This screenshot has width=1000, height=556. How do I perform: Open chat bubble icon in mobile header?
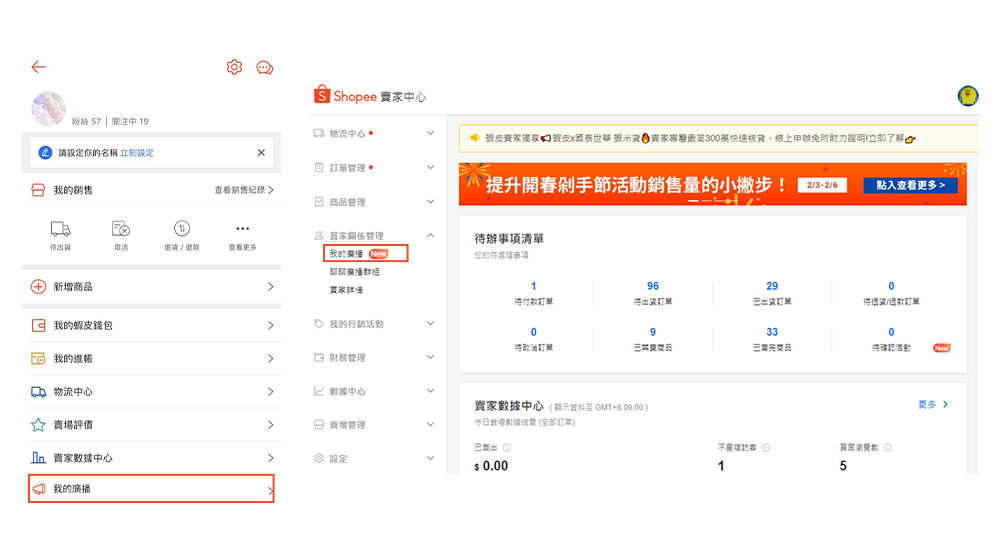265,67
